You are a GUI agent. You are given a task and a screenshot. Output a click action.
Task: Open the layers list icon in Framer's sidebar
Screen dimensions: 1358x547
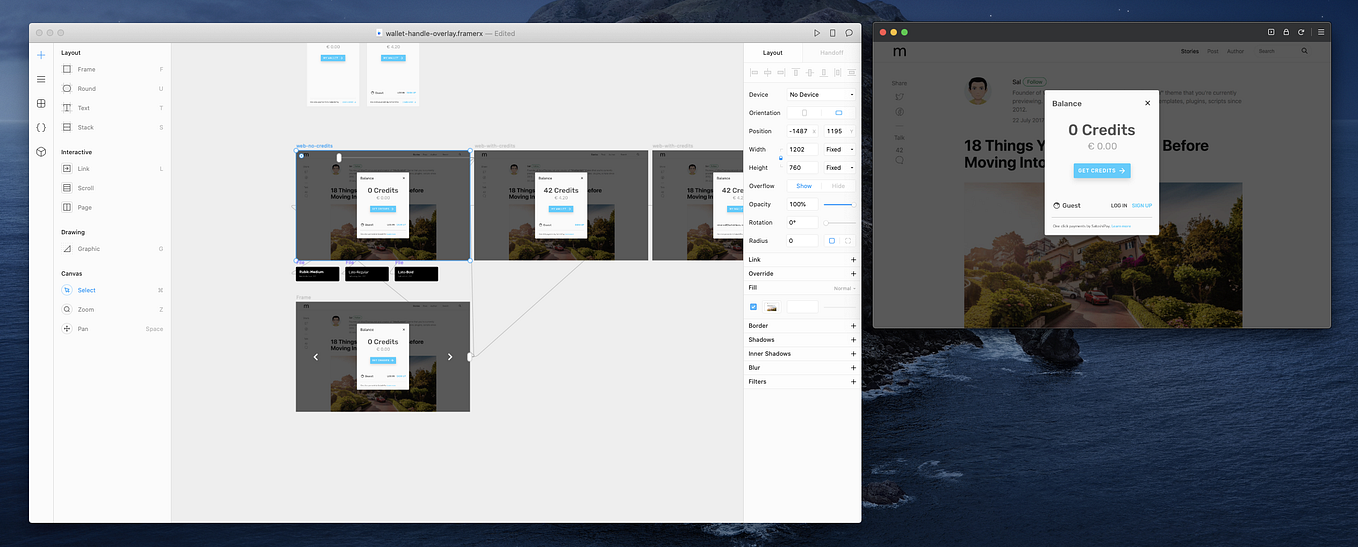click(x=41, y=79)
